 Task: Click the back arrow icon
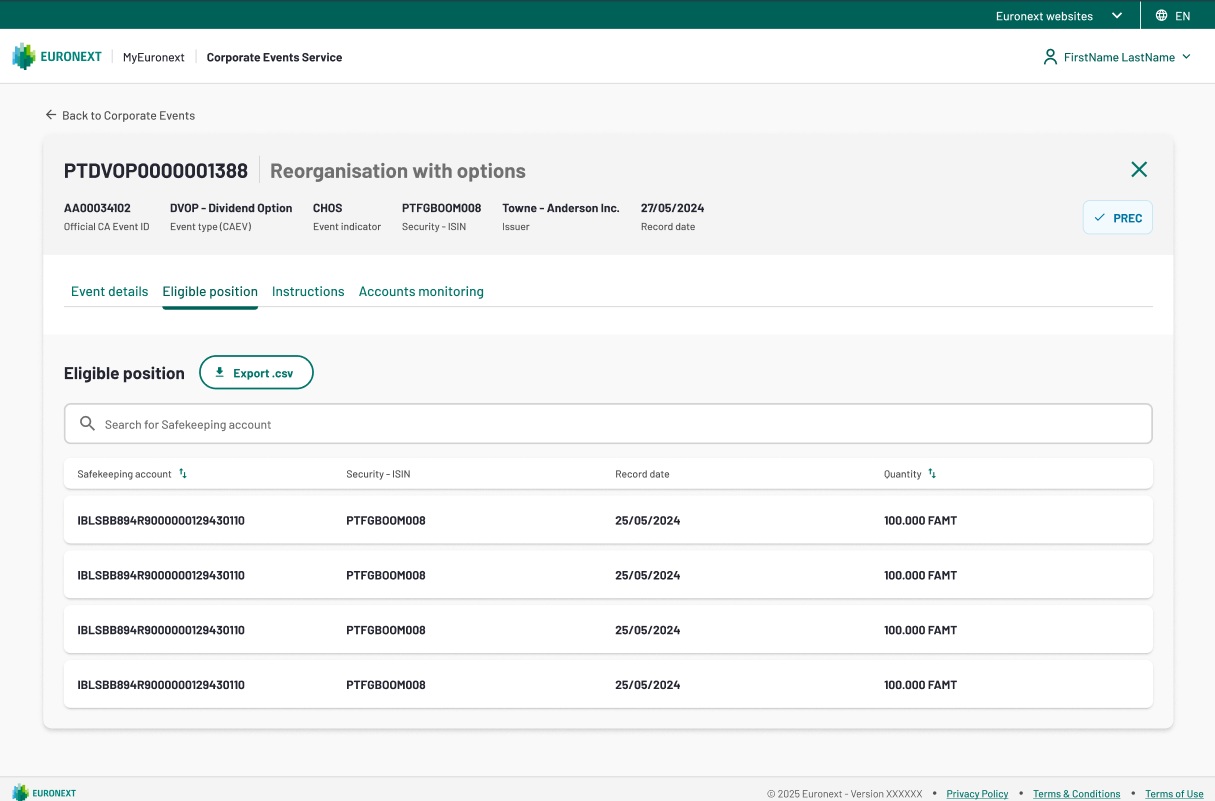51,115
